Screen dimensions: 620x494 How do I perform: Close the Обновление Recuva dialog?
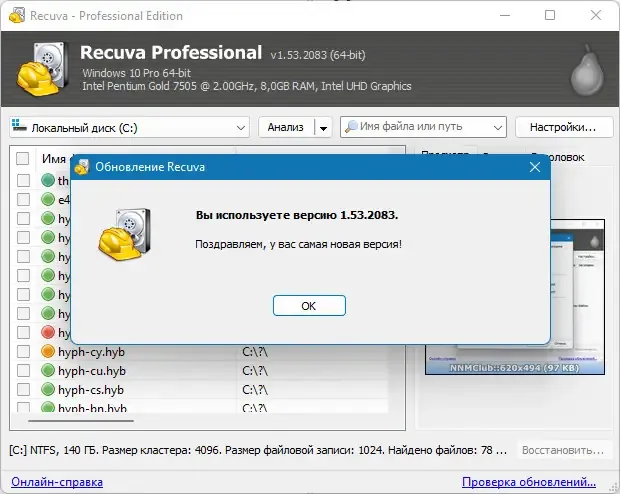[535, 167]
